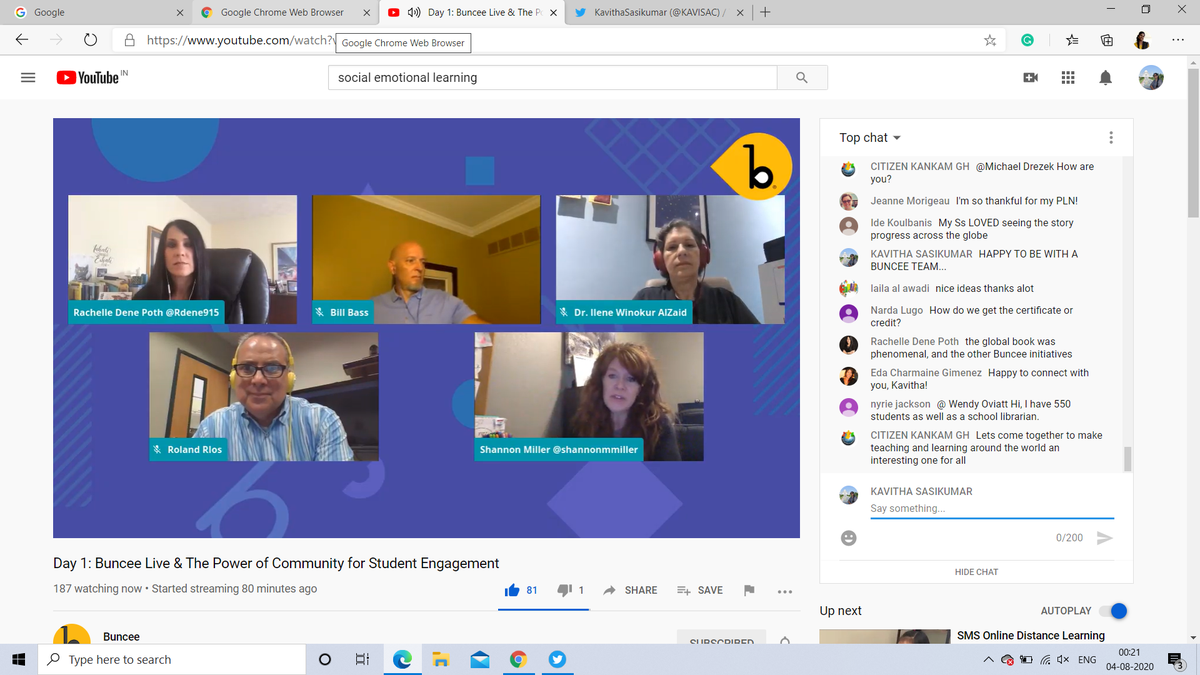This screenshot has height=675, width=1200.
Task: Open the browser Collections icon
Action: 1107,41
